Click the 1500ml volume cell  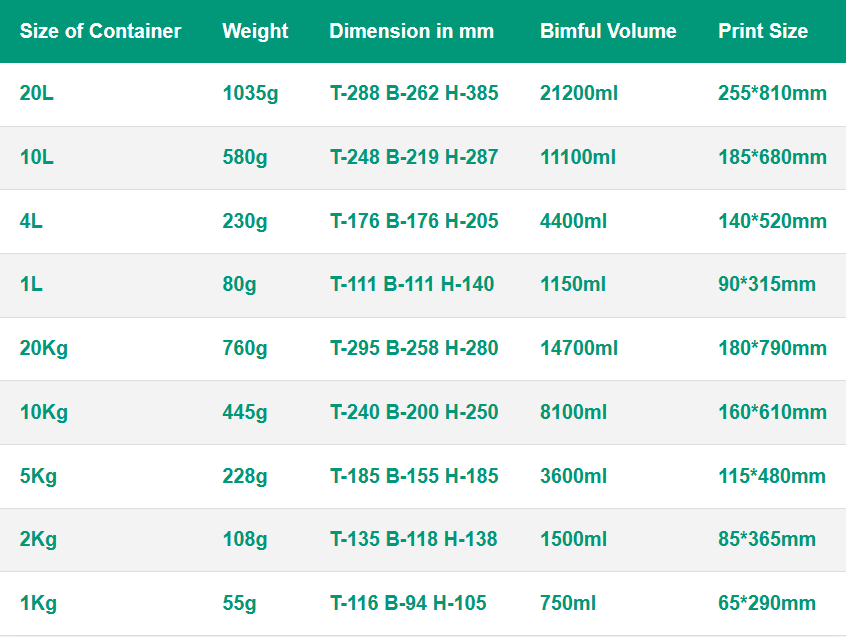click(574, 539)
